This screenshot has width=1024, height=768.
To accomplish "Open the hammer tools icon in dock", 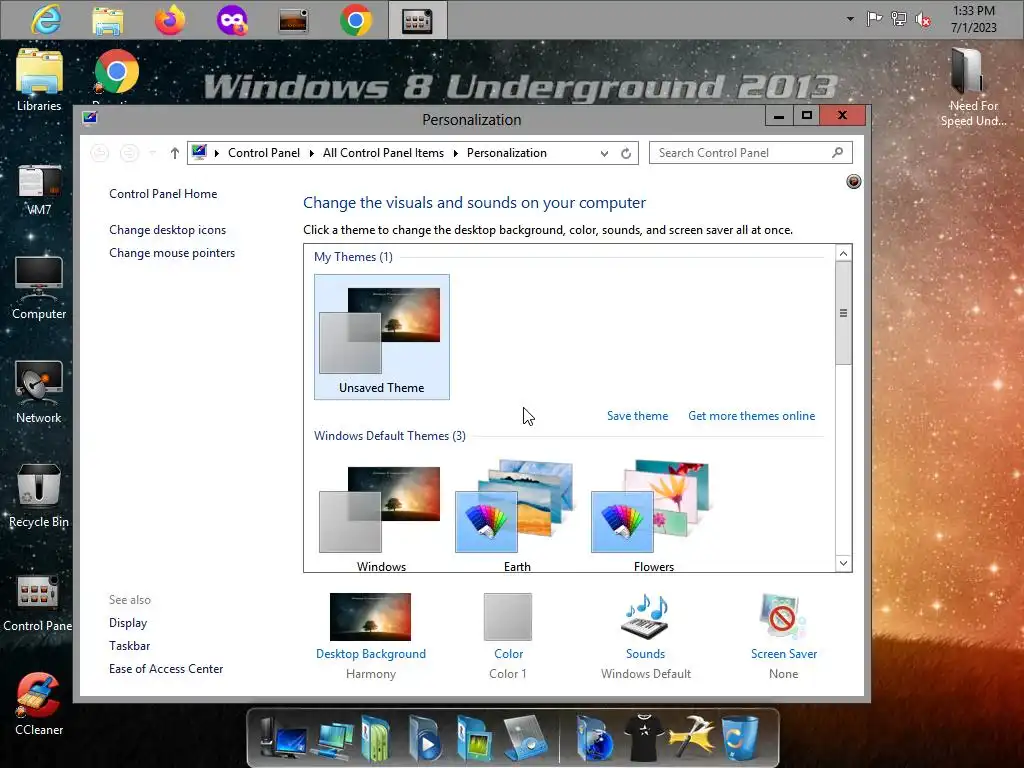I will click(691, 737).
